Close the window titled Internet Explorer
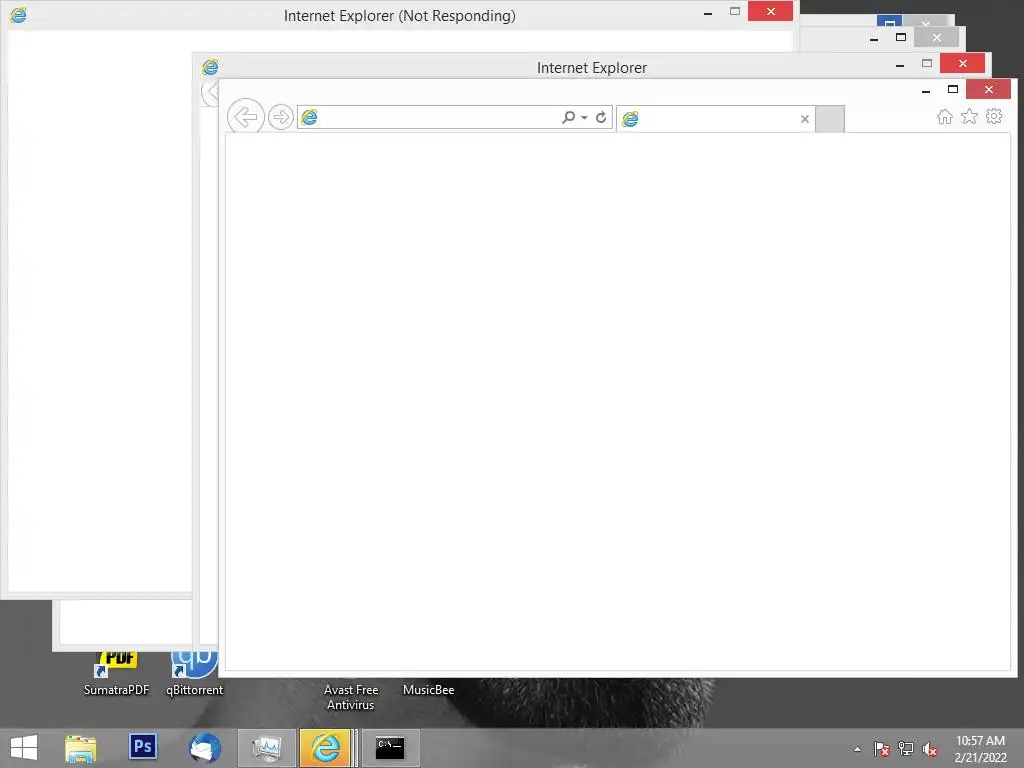1024x768 pixels. (962, 63)
